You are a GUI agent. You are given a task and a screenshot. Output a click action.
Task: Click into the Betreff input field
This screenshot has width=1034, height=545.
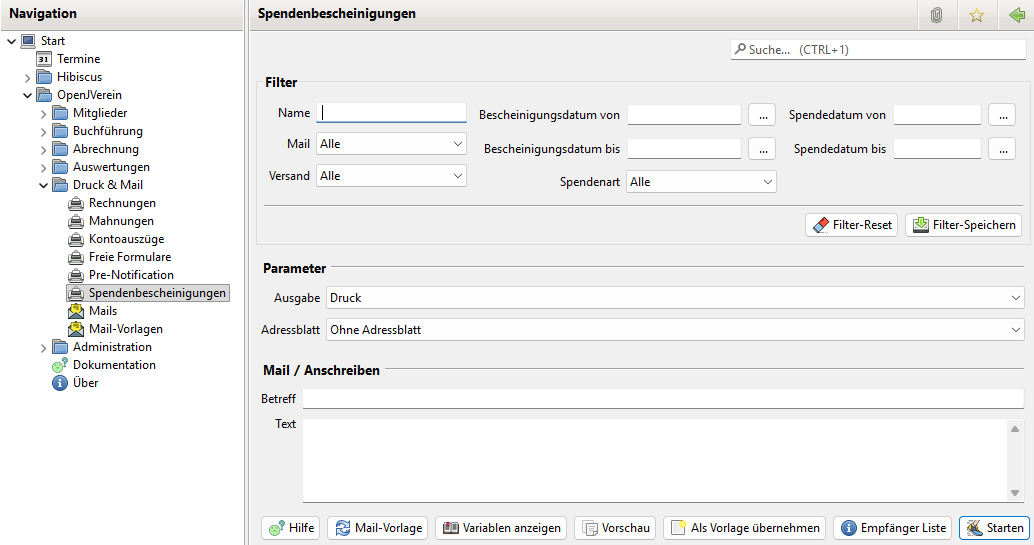[x=660, y=399]
